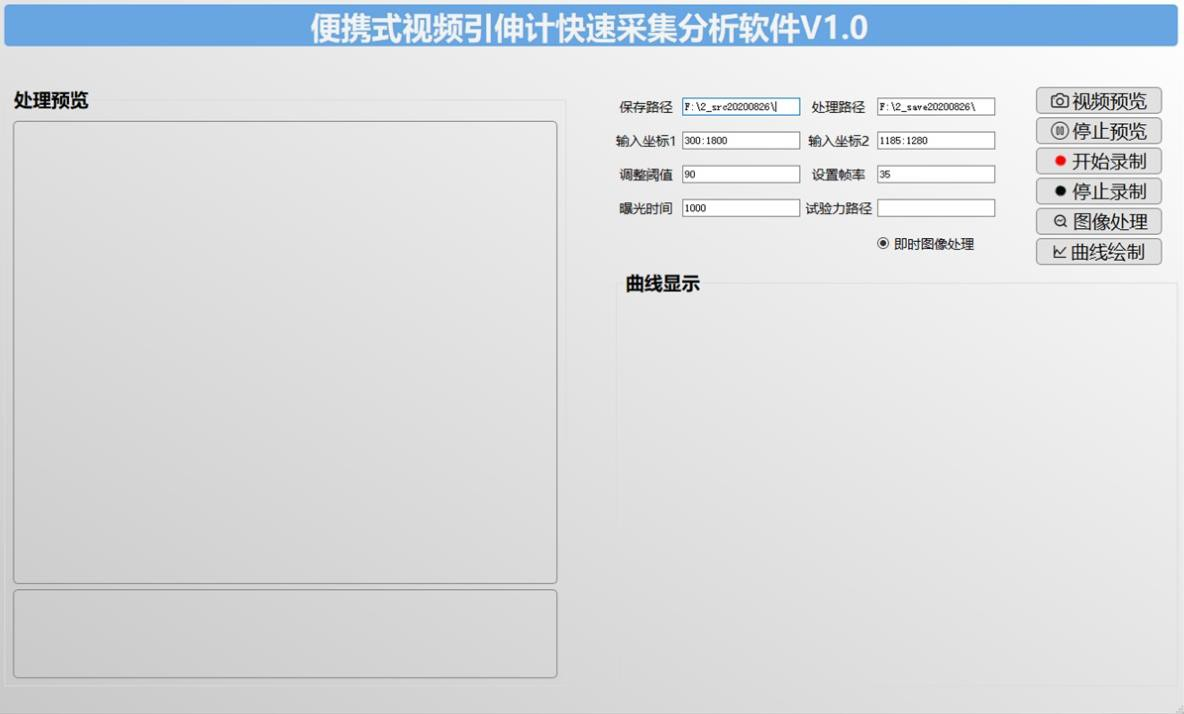The image size is (1184, 714).
Task: Focus the 保存路径 input field
Action: point(740,107)
